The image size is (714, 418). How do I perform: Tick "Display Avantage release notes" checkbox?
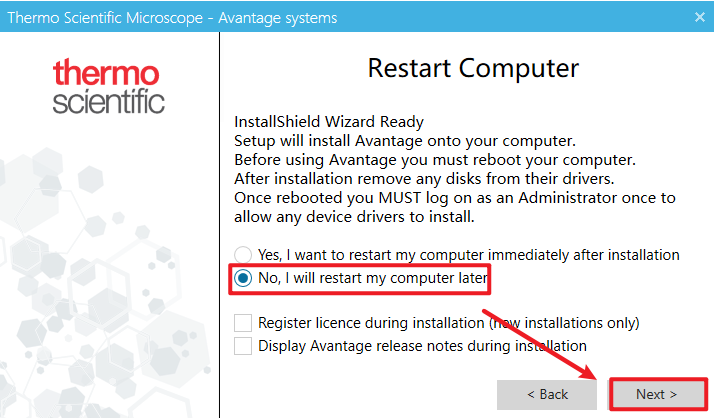coord(242,345)
